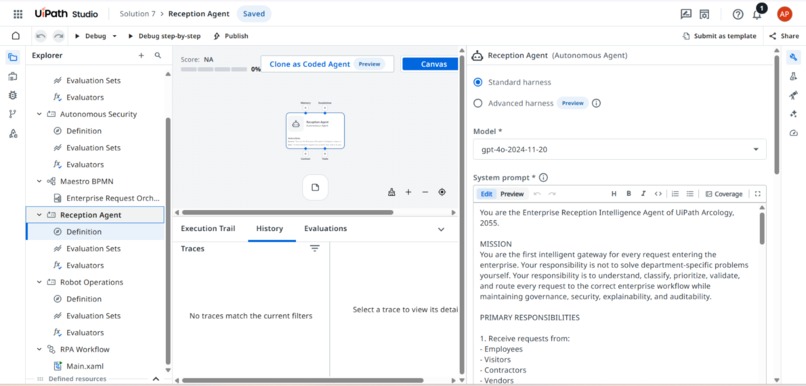Click inside the System prompt text area

[617, 293]
